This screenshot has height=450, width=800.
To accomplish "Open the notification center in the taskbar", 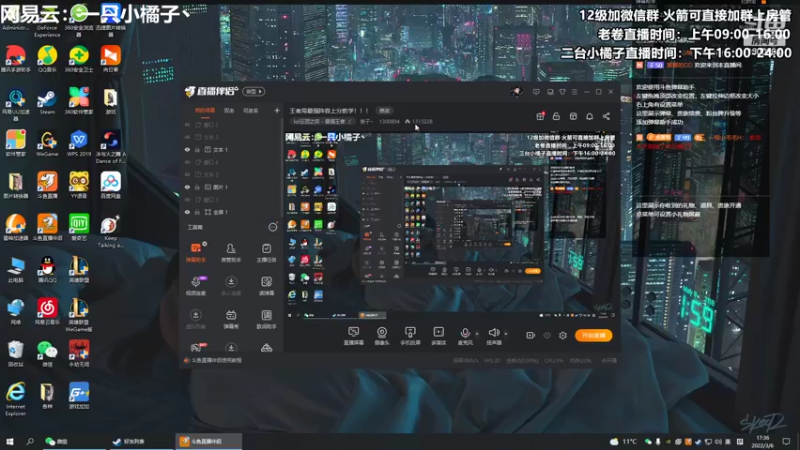I will tap(786, 441).
